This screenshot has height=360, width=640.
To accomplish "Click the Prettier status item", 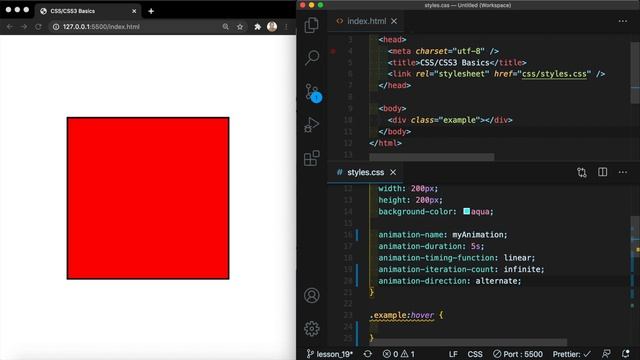I will 571,354.
